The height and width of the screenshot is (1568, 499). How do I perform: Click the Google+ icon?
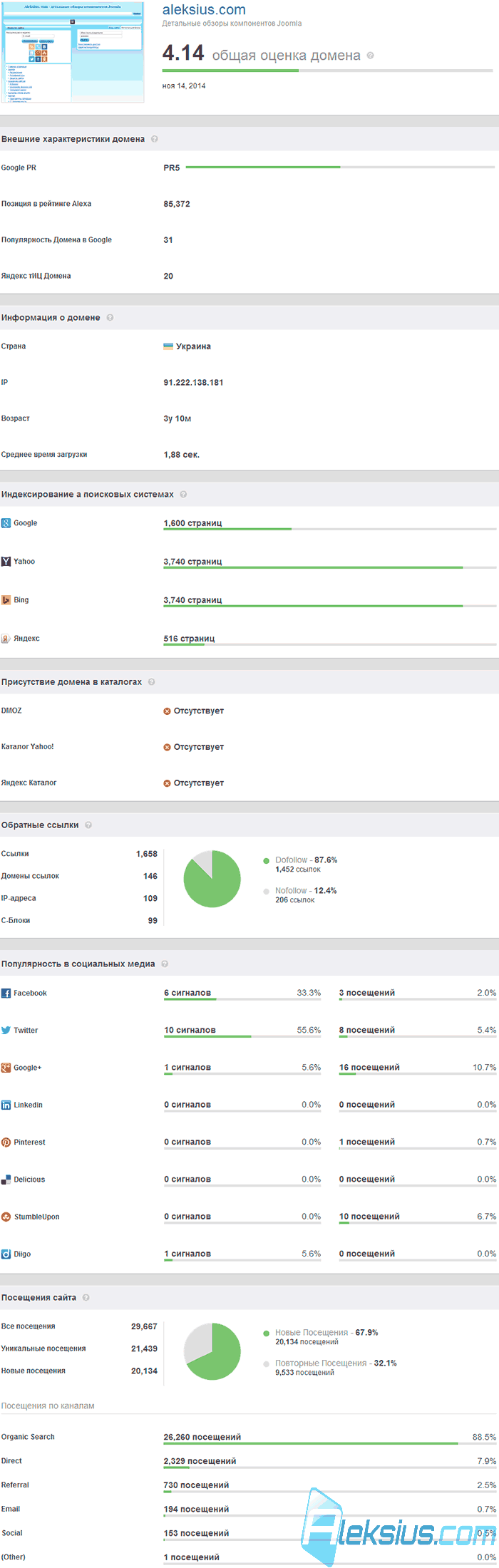point(6,1068)
